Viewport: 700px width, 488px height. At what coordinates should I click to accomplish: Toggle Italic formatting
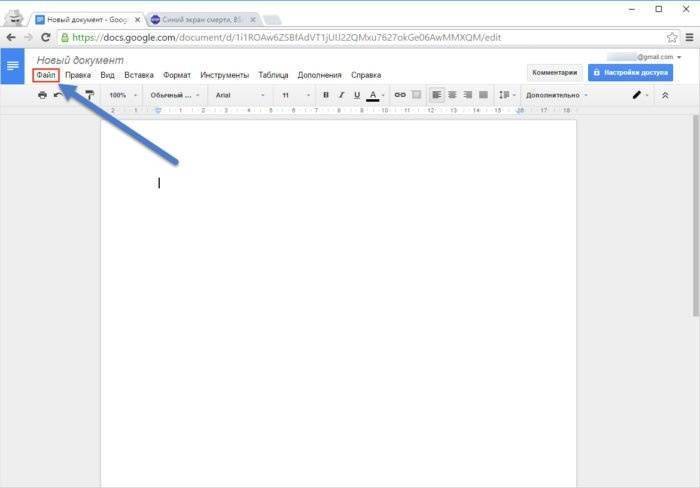click(341, 95)
